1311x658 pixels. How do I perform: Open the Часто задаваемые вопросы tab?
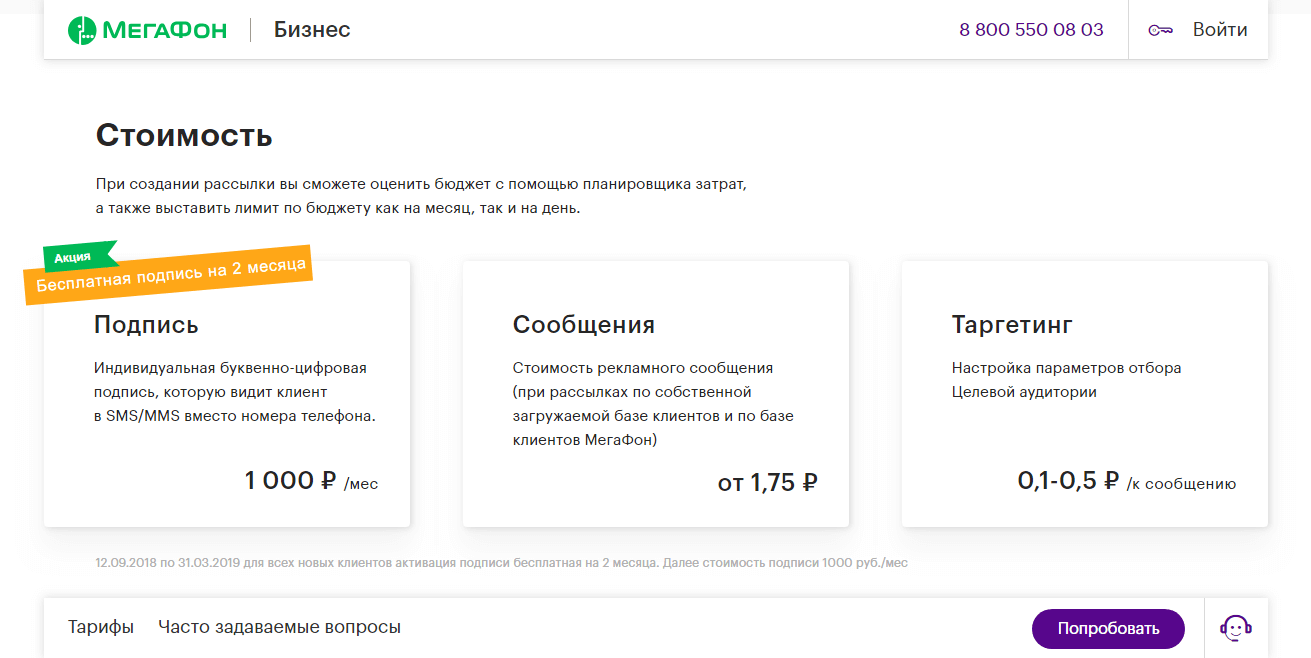click(x=279, y=628)
